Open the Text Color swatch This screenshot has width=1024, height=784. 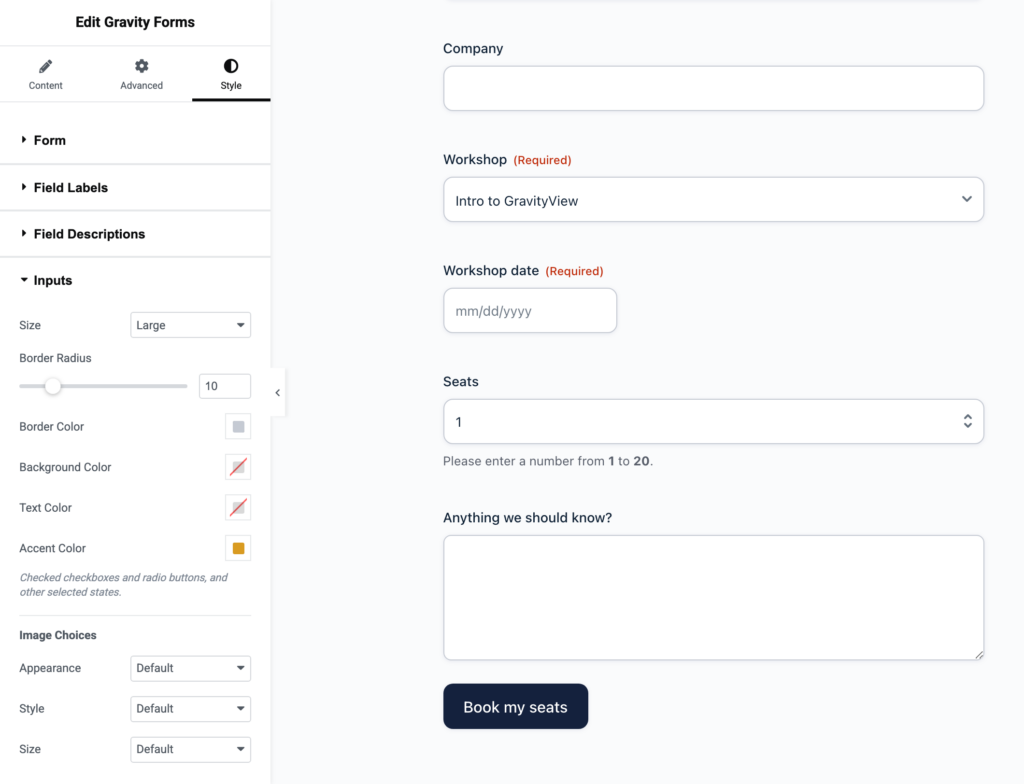(238, 508)
